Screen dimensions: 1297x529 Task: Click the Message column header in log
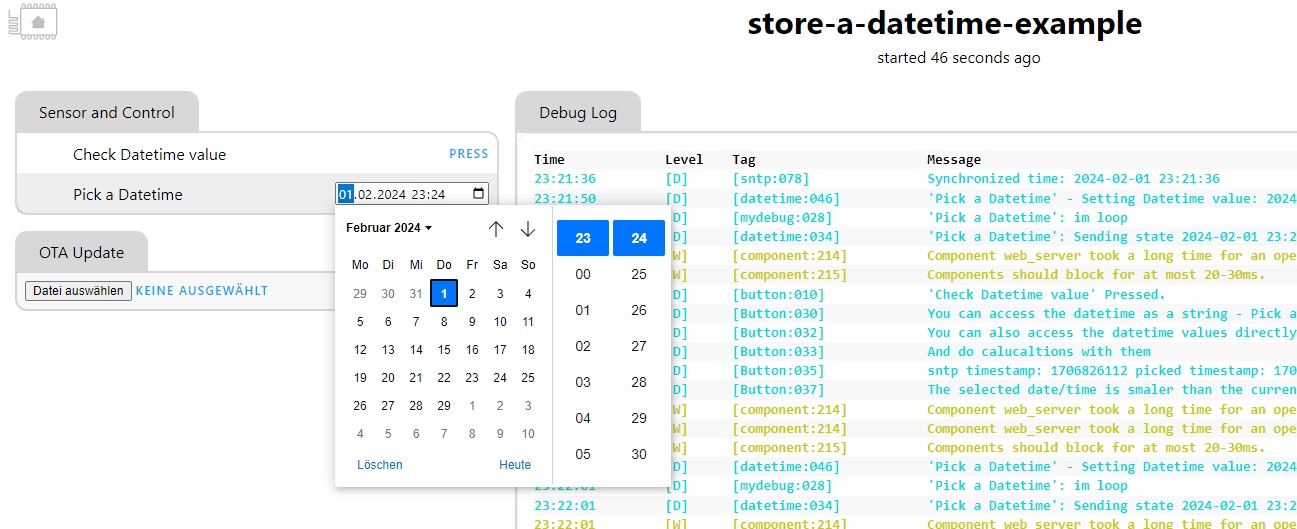point(954,159)
